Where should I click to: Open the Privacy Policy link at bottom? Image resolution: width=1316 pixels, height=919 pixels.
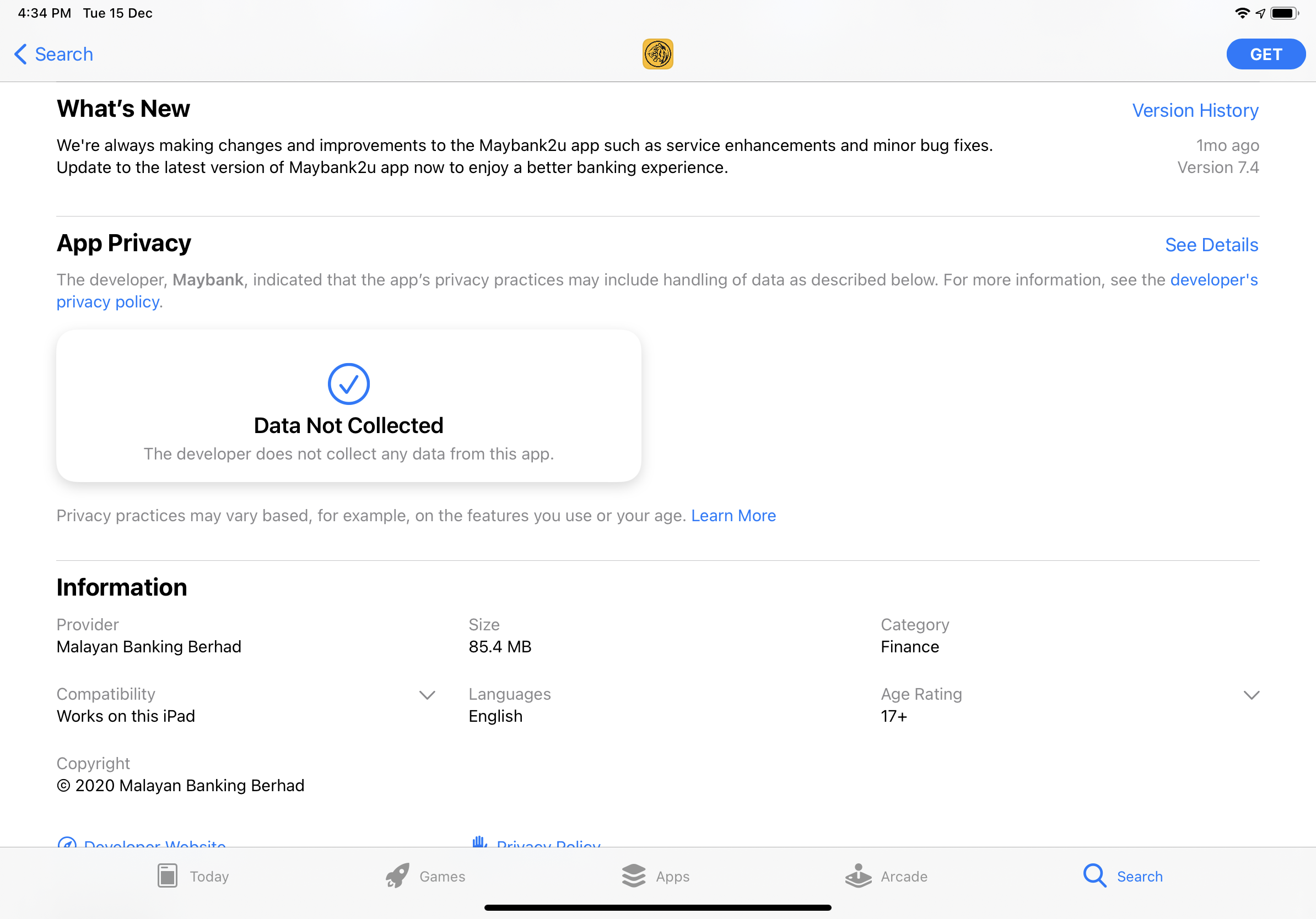(548, 844)
